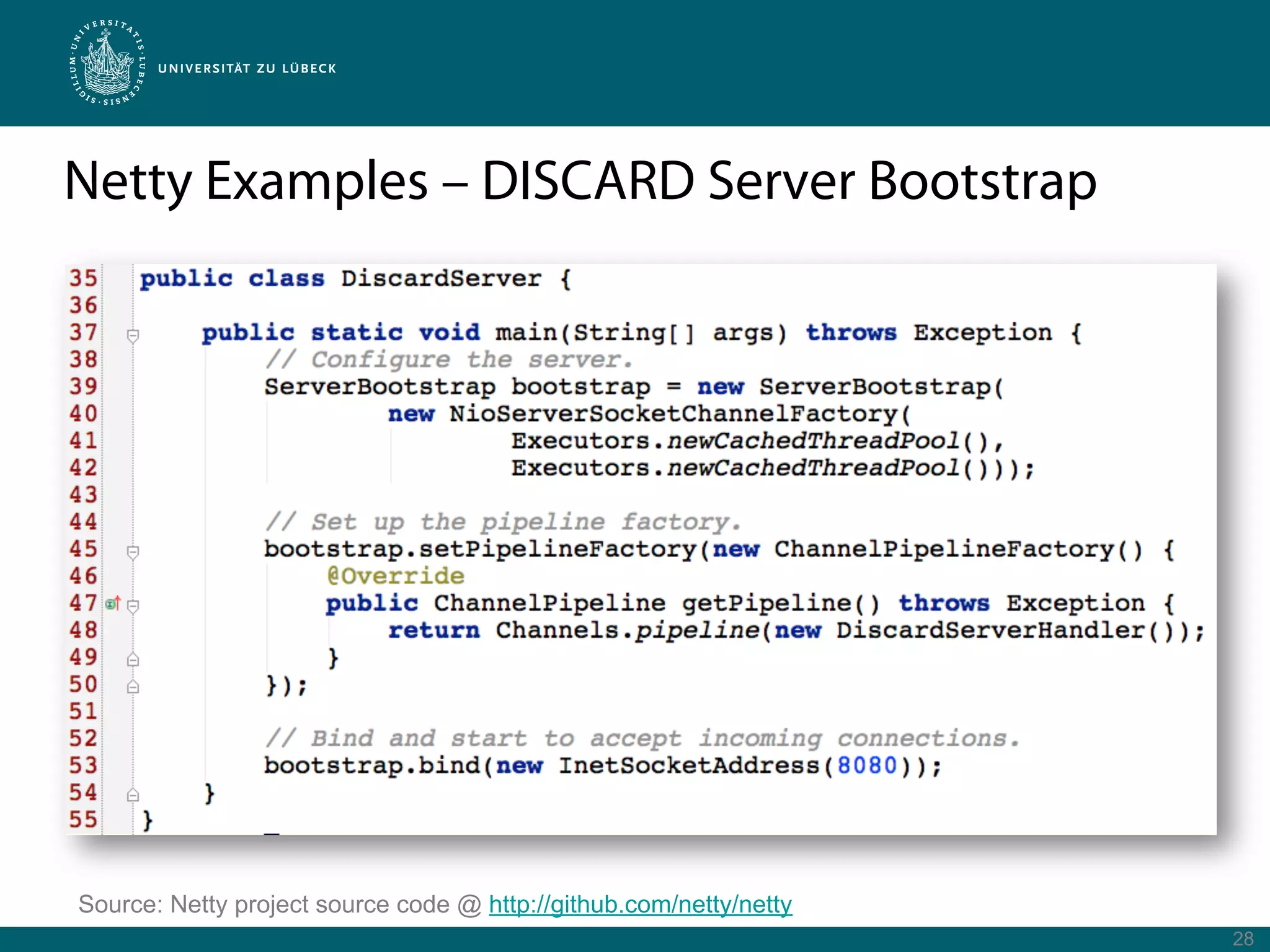Click the implements-method gutter icon at line 47

pos(112,603)
